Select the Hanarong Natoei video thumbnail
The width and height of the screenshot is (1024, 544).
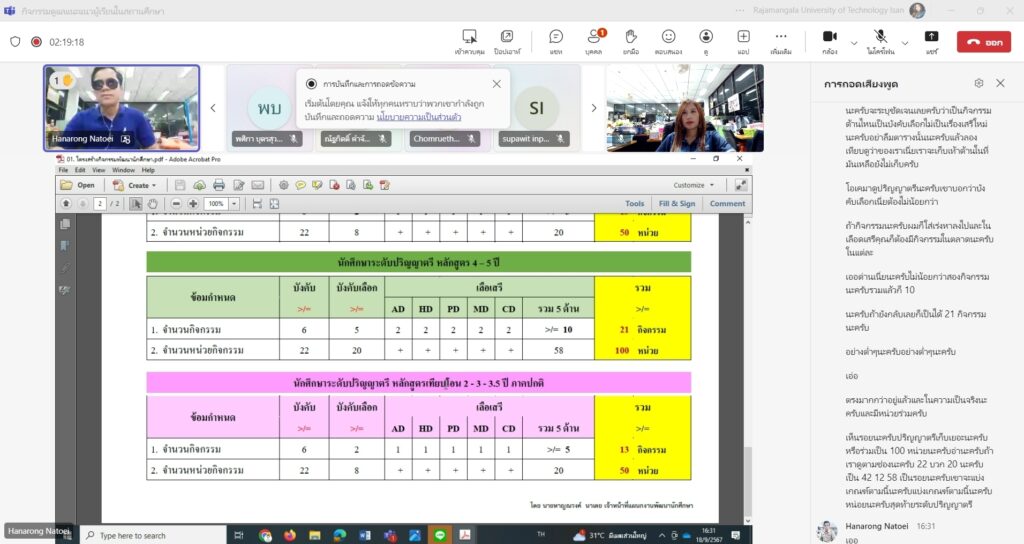click(x=121, y=108)
